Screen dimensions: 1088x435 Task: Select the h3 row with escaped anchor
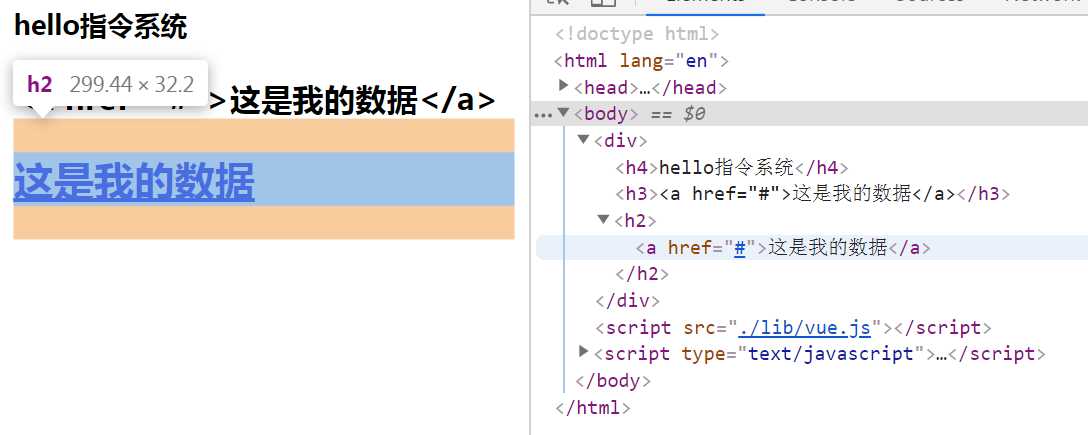(x=813, y=194)
